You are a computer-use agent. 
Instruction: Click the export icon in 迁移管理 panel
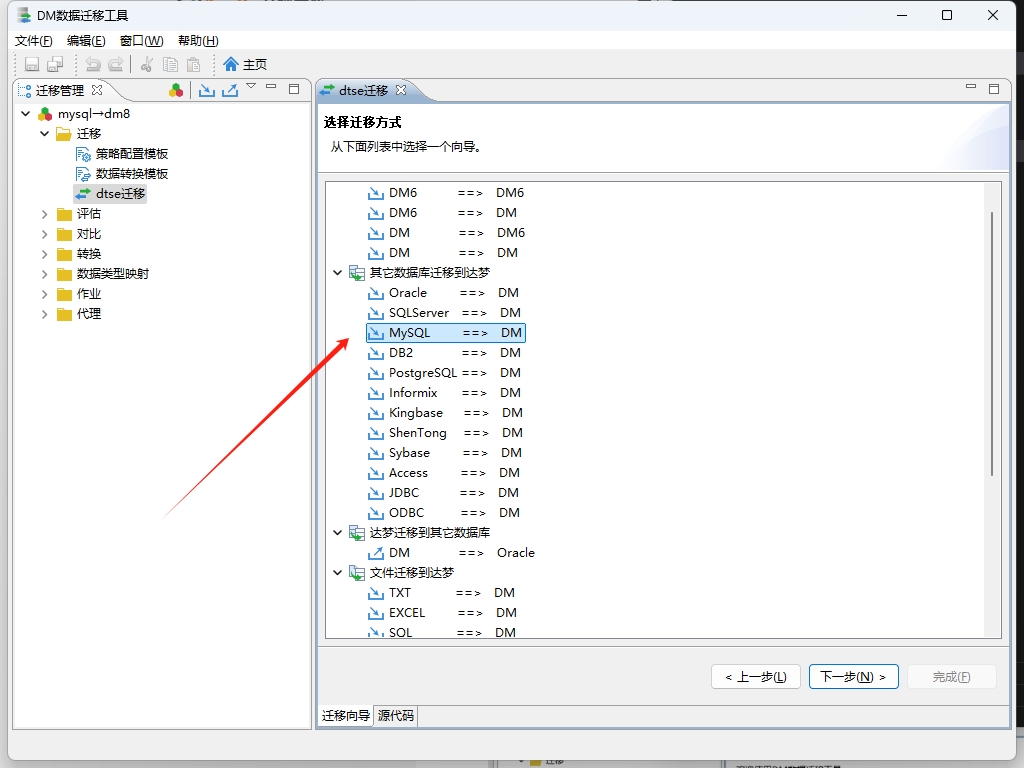pos(230,90)
